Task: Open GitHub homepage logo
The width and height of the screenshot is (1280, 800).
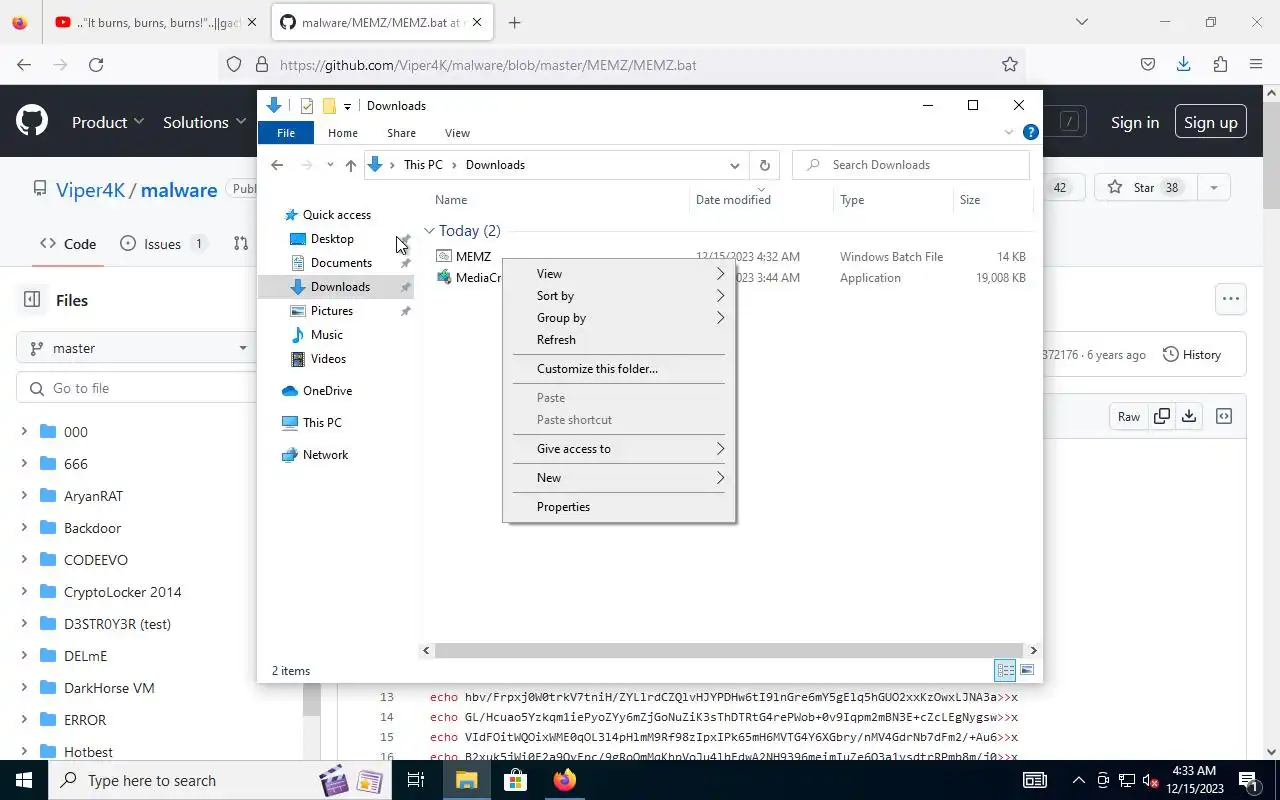Action: pos(32,122)
